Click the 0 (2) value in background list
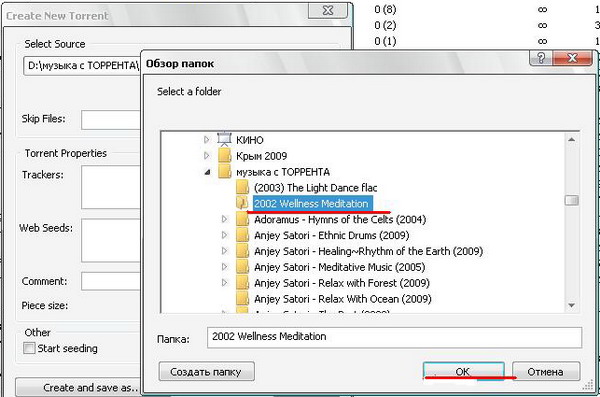The image size is (600, 397). (x=385, y=26)
